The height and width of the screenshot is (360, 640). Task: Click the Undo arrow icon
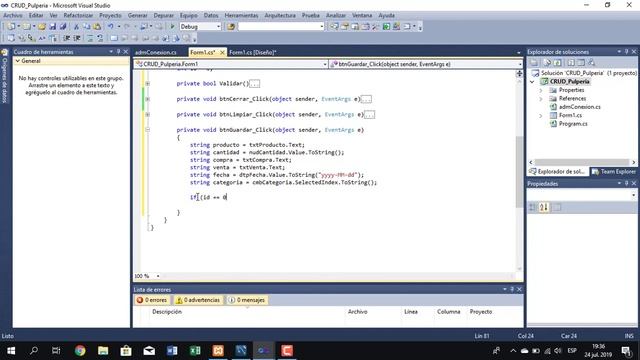[111, 27]
